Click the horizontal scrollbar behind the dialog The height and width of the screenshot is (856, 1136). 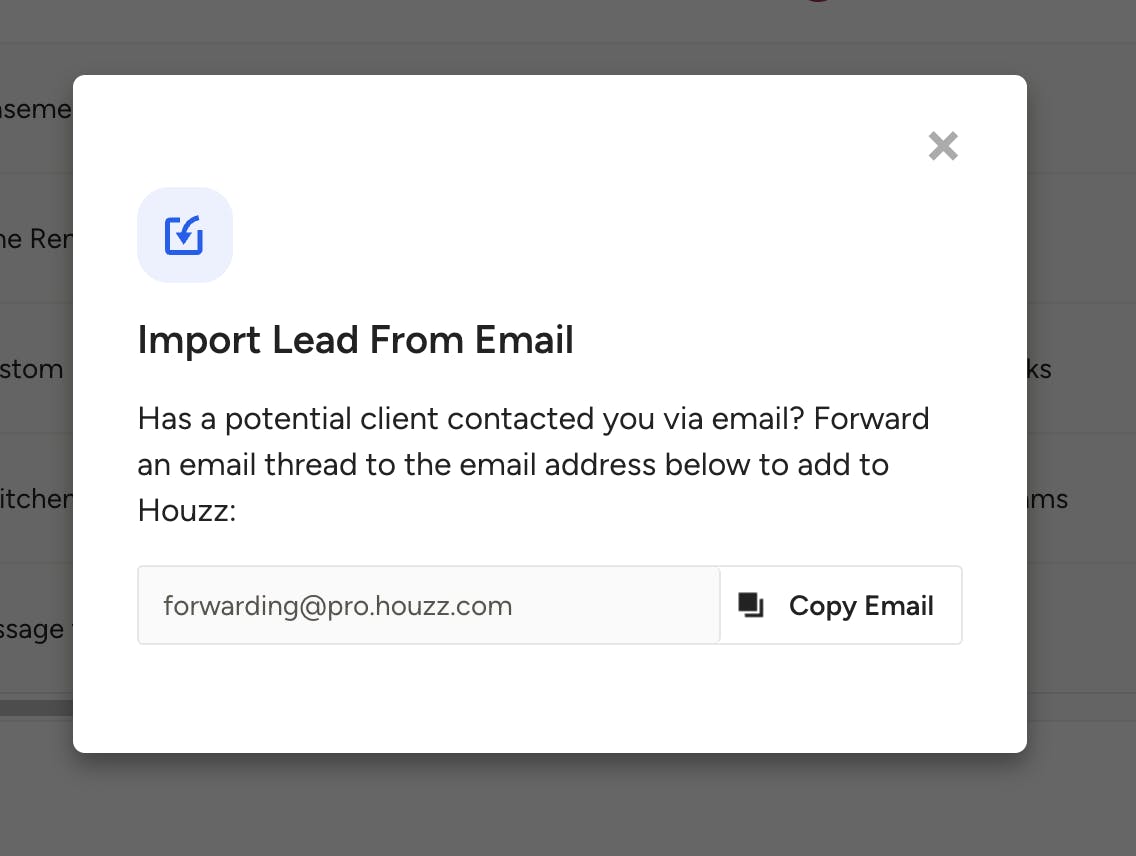click(36, 707)
